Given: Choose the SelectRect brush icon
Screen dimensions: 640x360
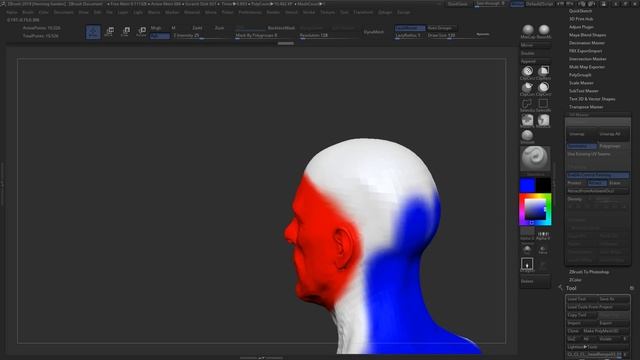Looking at the screenshot, I should 543,103.
